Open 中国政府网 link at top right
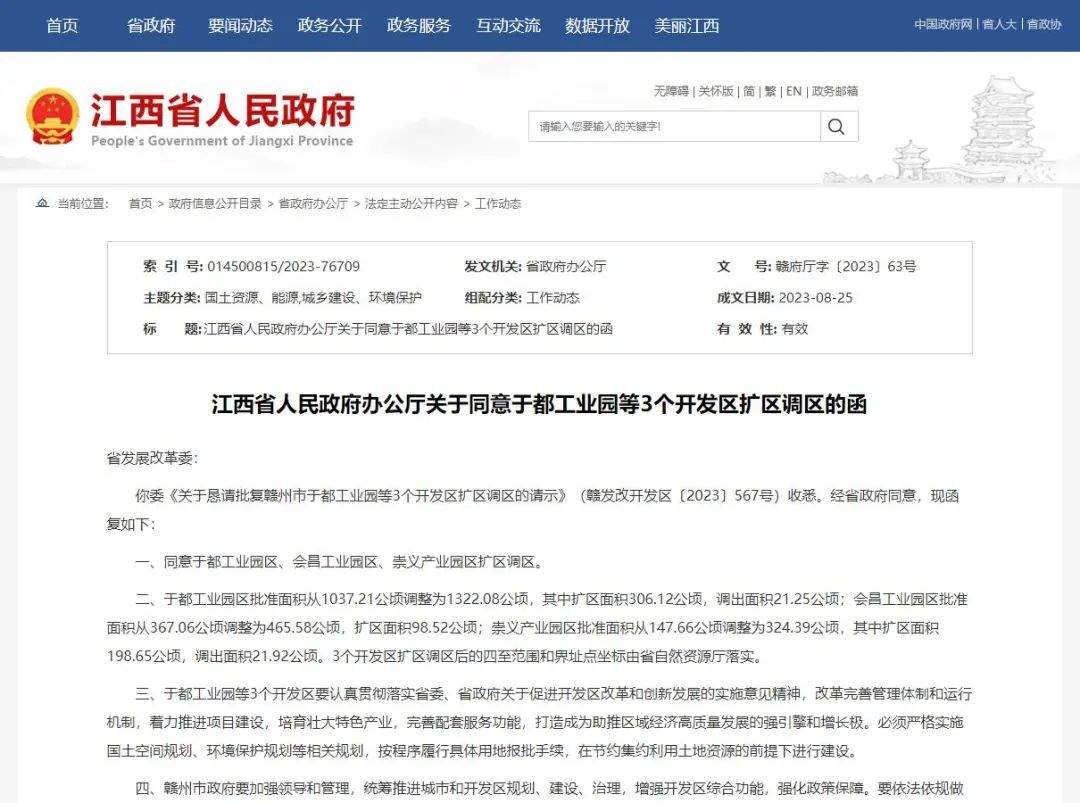 point(946,24)
